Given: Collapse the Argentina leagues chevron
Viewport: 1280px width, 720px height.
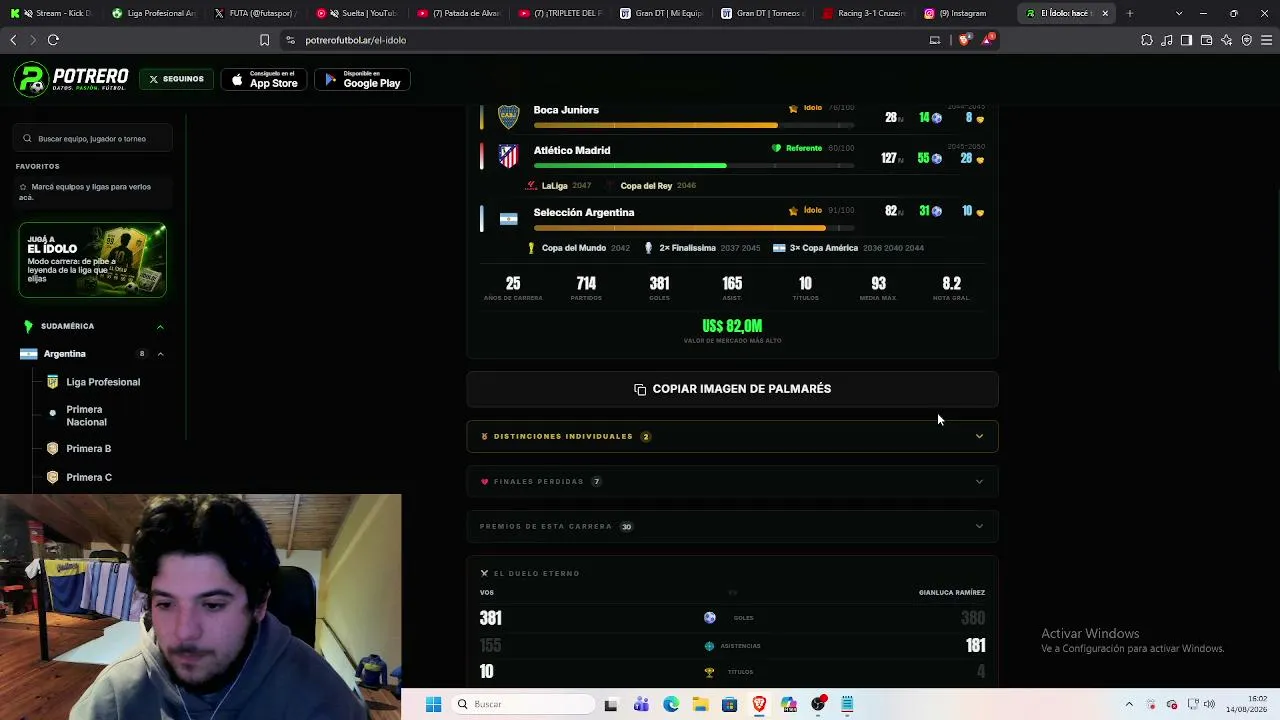Looking at the screenshot, I should (160, 354).
